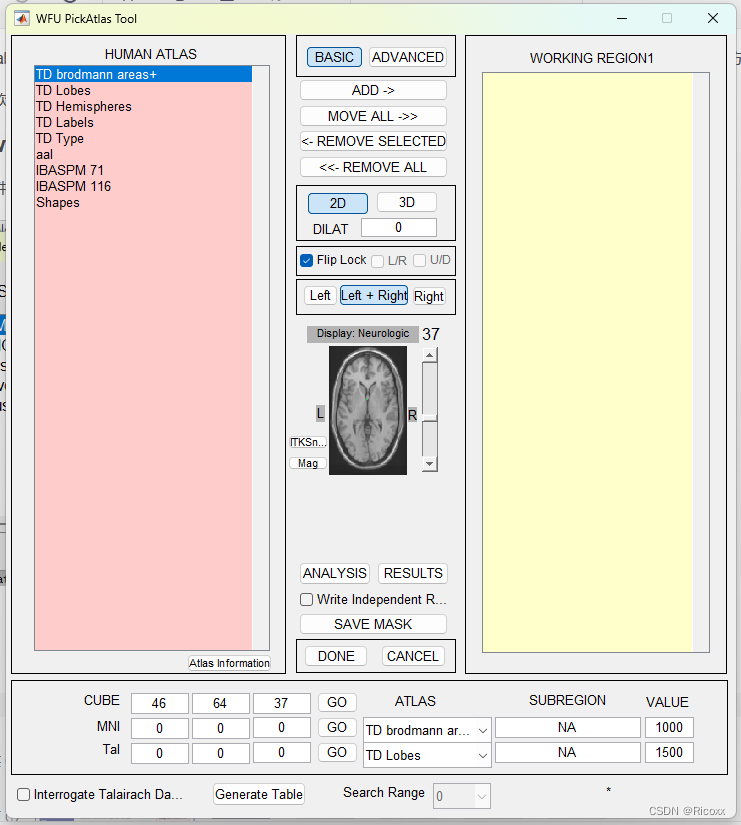Click DONE button
This screenshot has width=741, height=825.
click(x=336, y=656)
